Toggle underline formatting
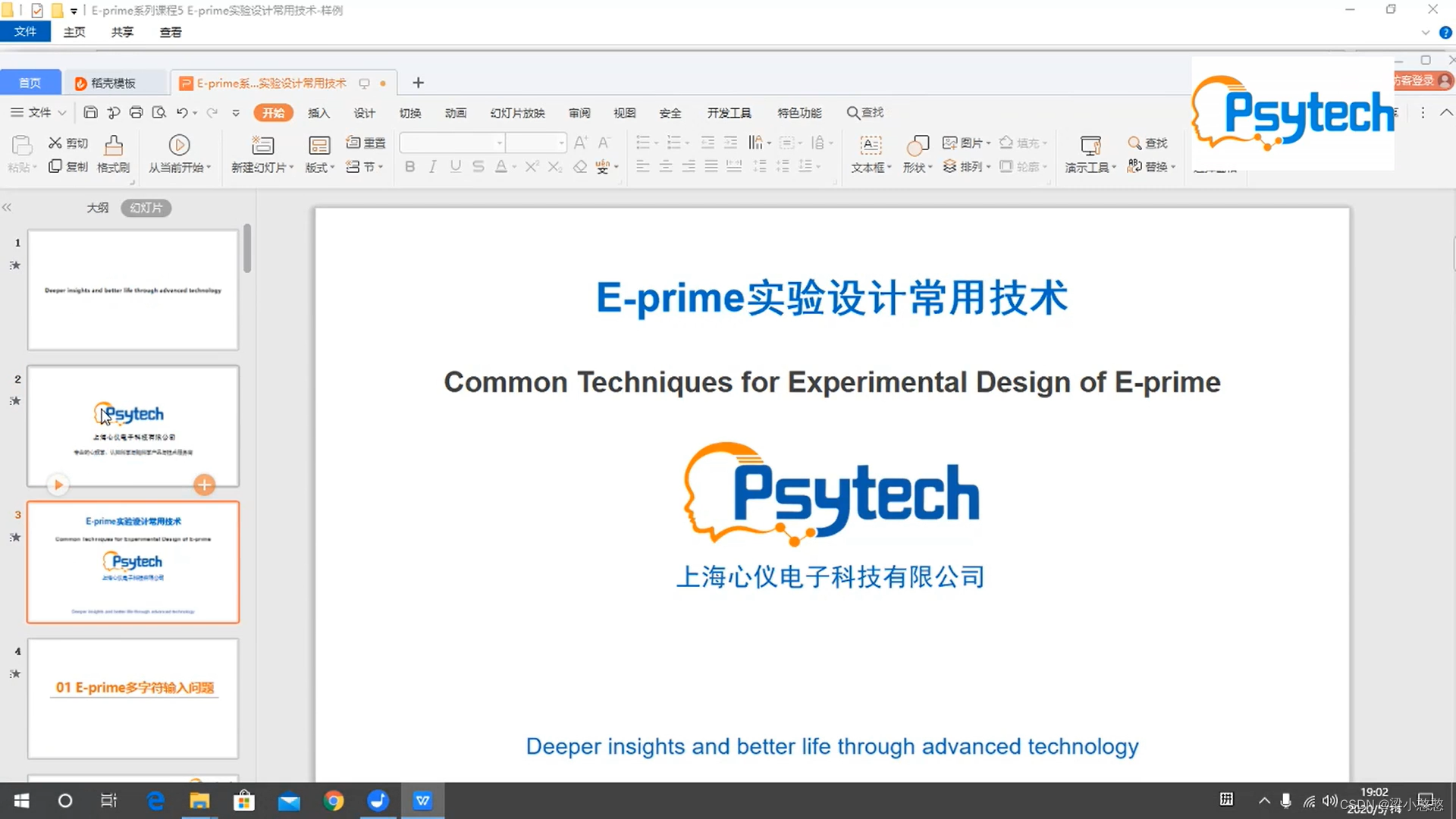The width and height of the screenshot is (1456, 819). [455, 167]
